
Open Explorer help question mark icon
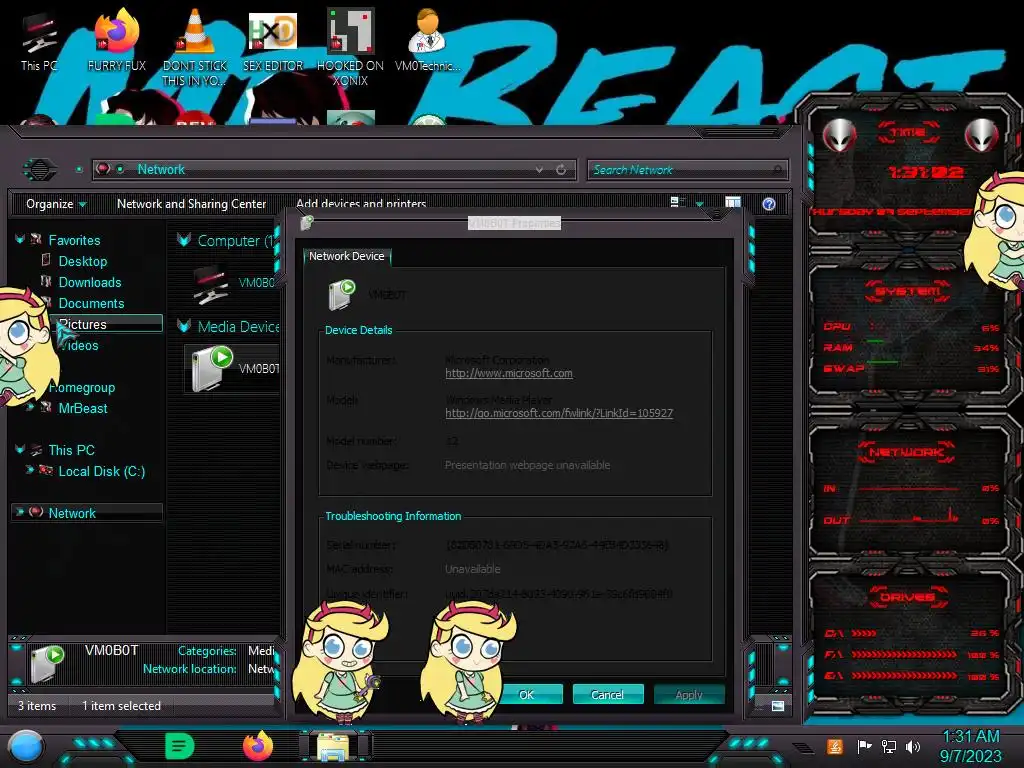pyautogui.click(x=769, y=204)
